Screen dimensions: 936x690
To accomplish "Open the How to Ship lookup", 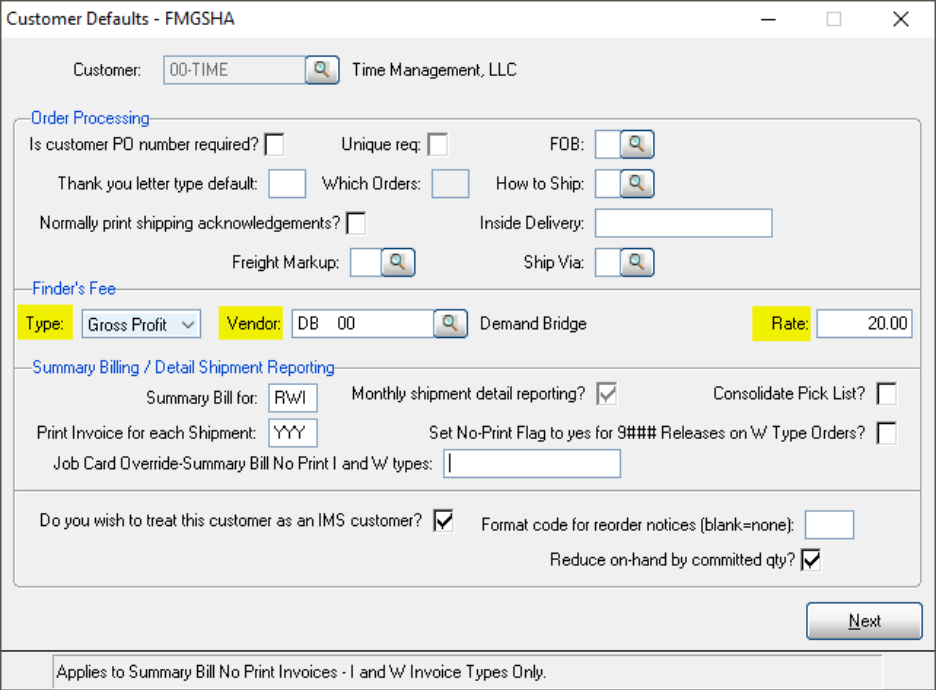I will [637, 184].
